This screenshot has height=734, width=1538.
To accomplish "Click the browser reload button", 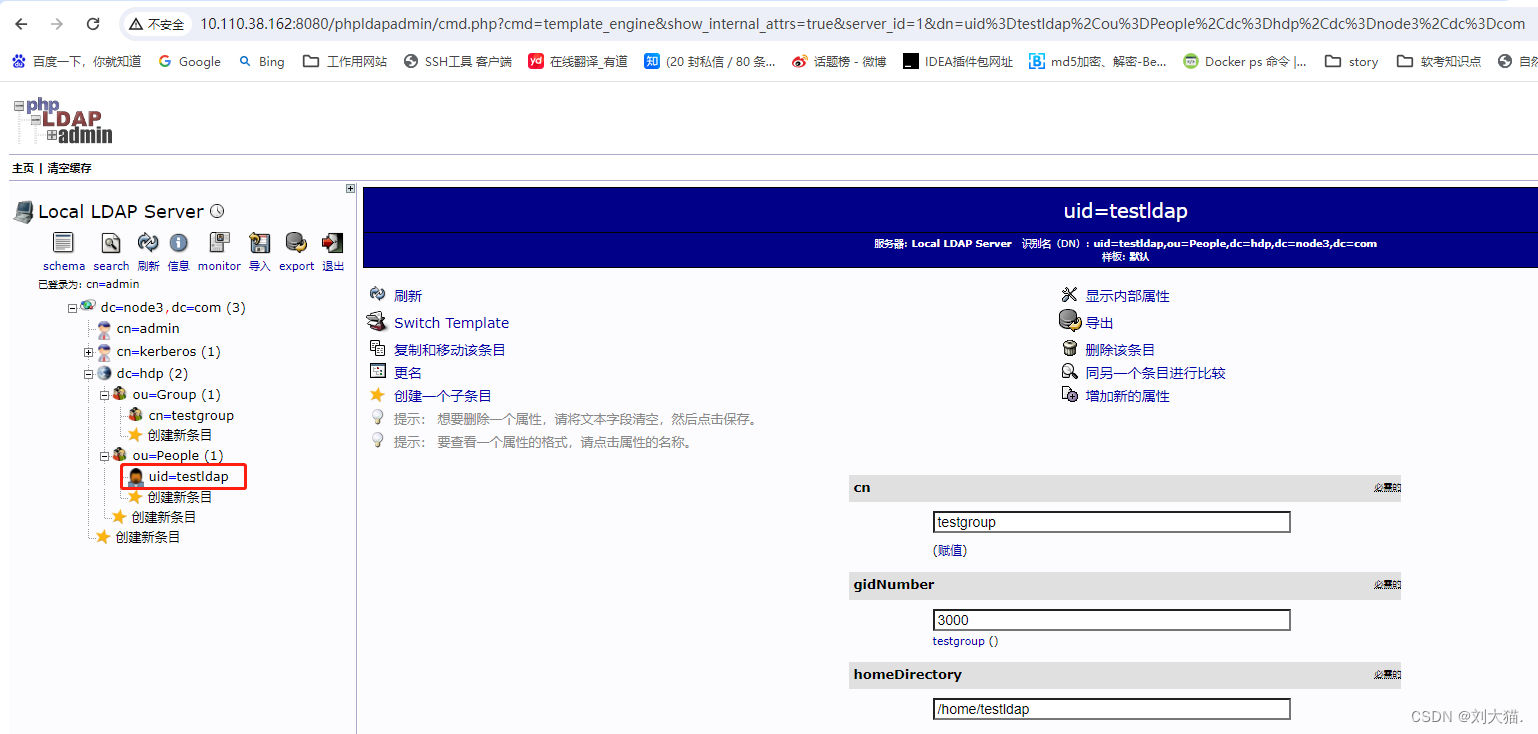I will 93,24.
